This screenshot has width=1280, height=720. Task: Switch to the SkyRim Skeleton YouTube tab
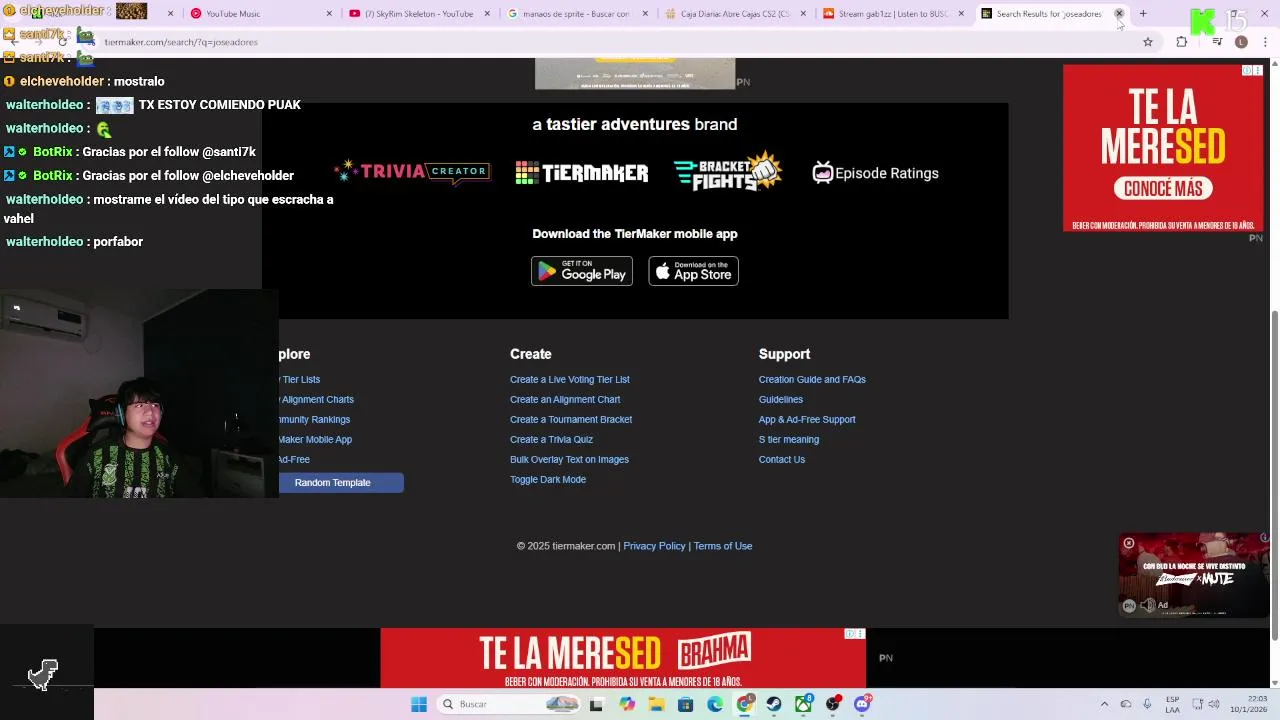413,14
